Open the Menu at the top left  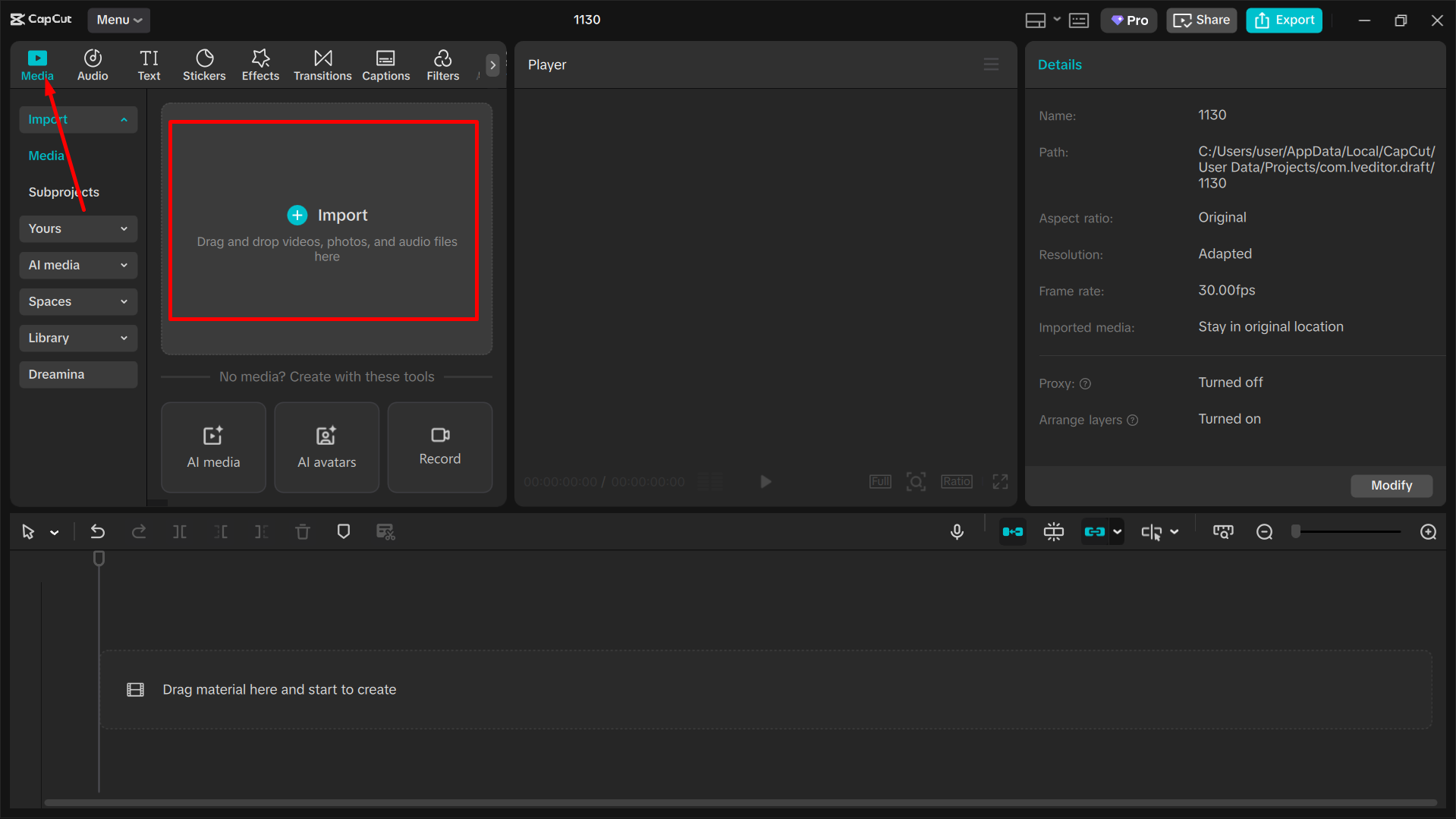118,20
